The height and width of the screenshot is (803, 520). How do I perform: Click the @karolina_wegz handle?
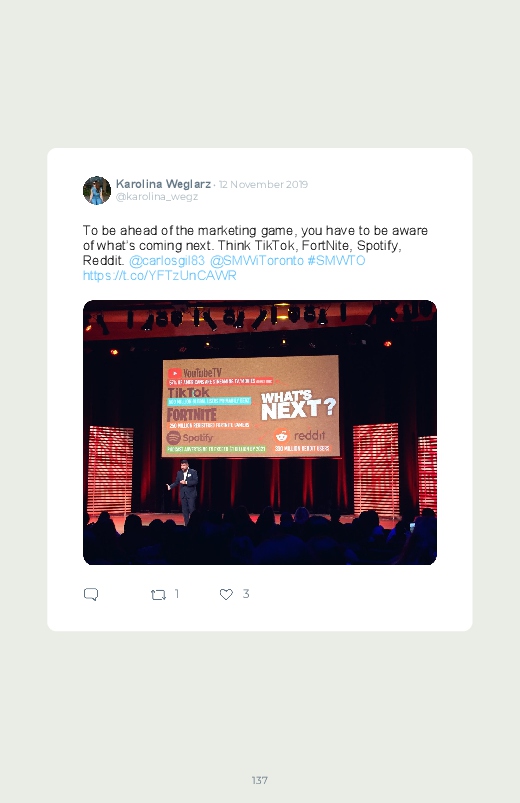click(x=157, y=197)
